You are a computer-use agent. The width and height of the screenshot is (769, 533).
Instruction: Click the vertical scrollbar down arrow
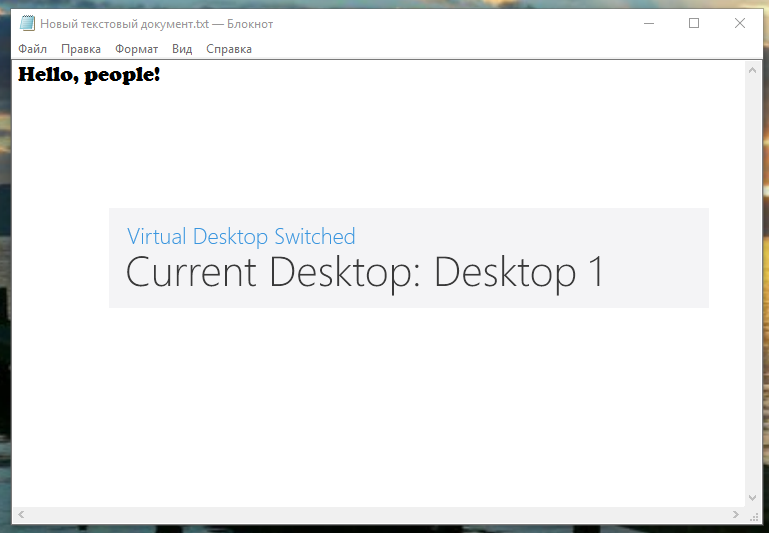(x=752, y=498)
